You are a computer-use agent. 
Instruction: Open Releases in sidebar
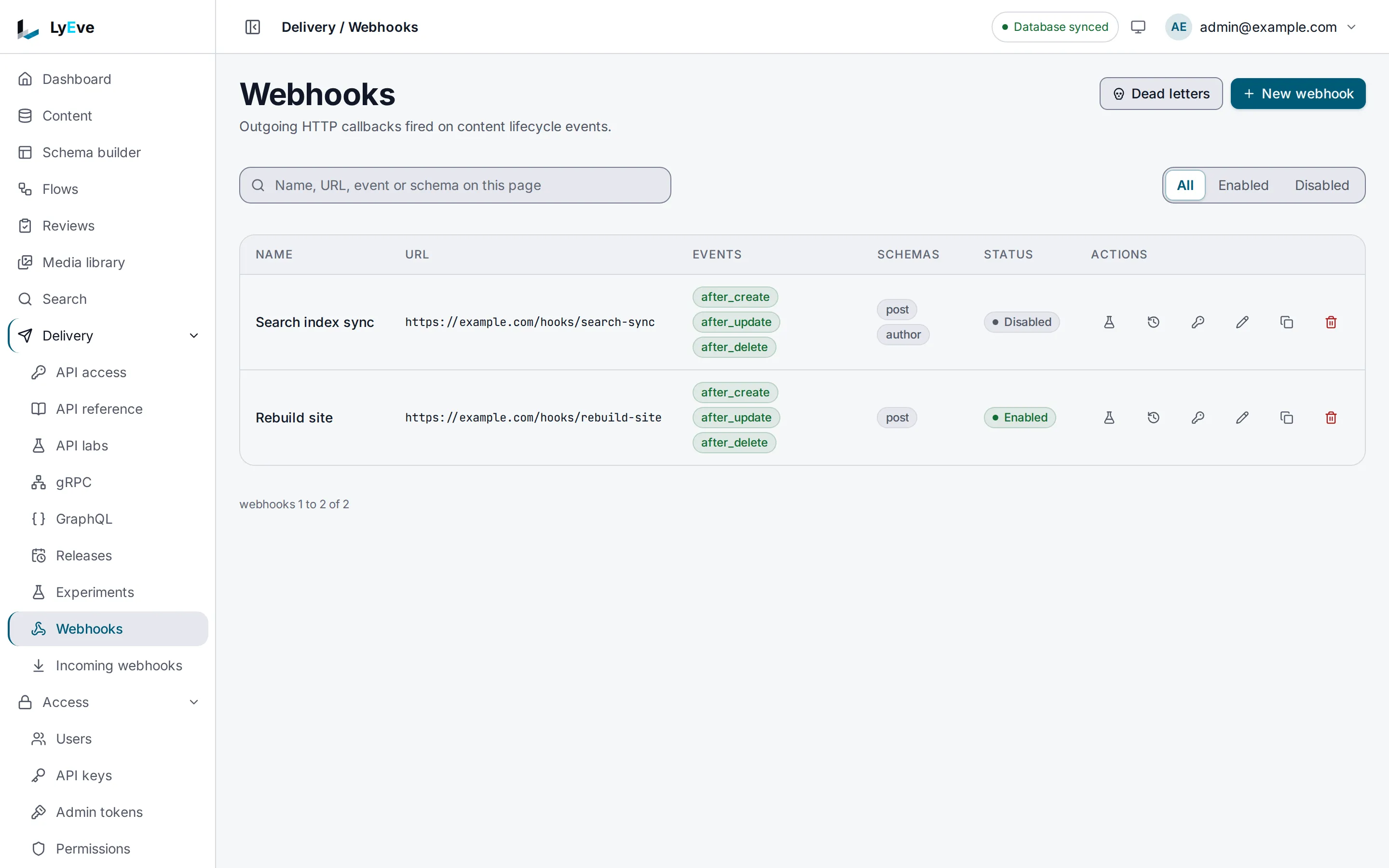pyautogui.click(x=108, y=556)
